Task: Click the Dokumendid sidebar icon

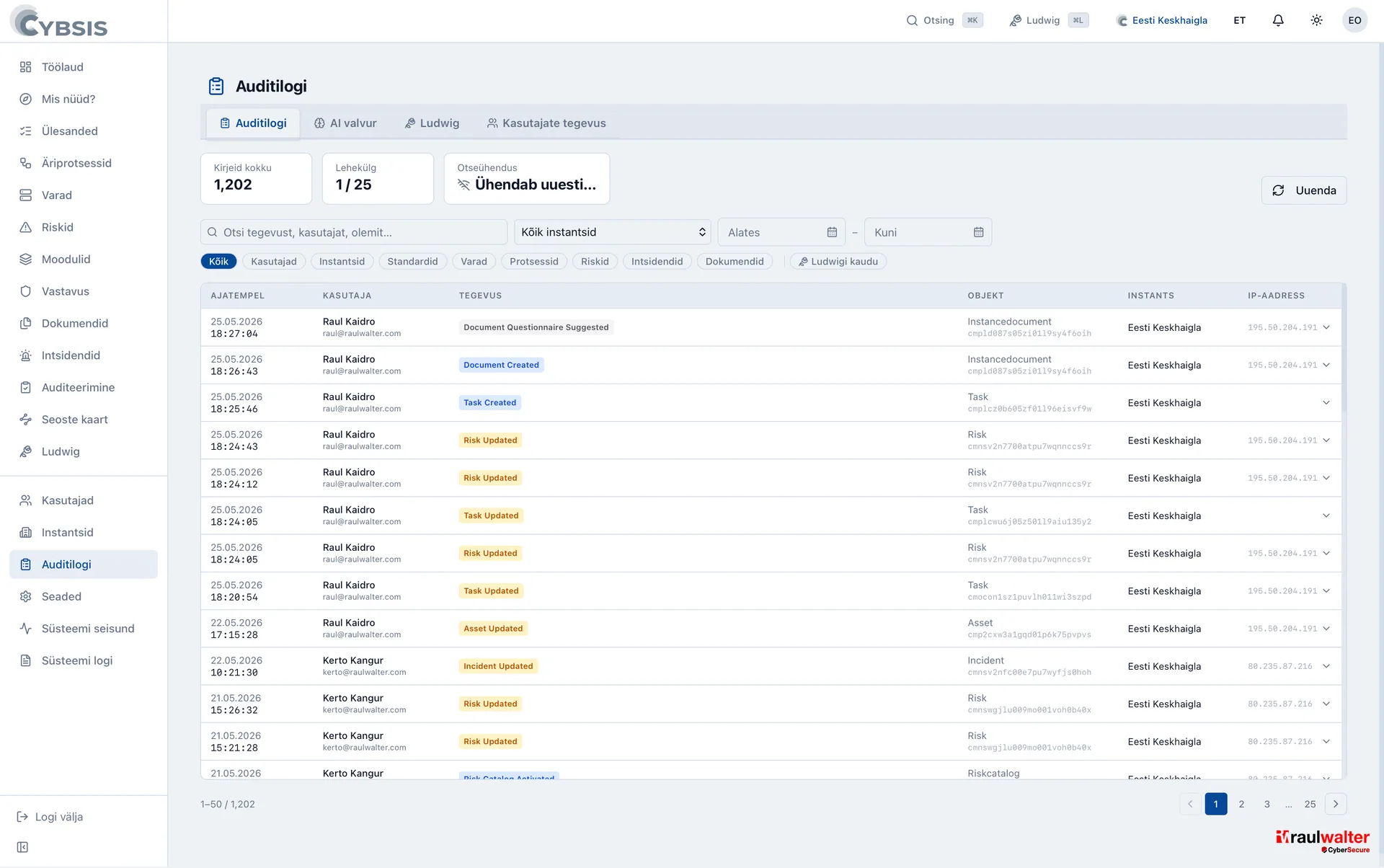Action: click(x=25, y=324)
